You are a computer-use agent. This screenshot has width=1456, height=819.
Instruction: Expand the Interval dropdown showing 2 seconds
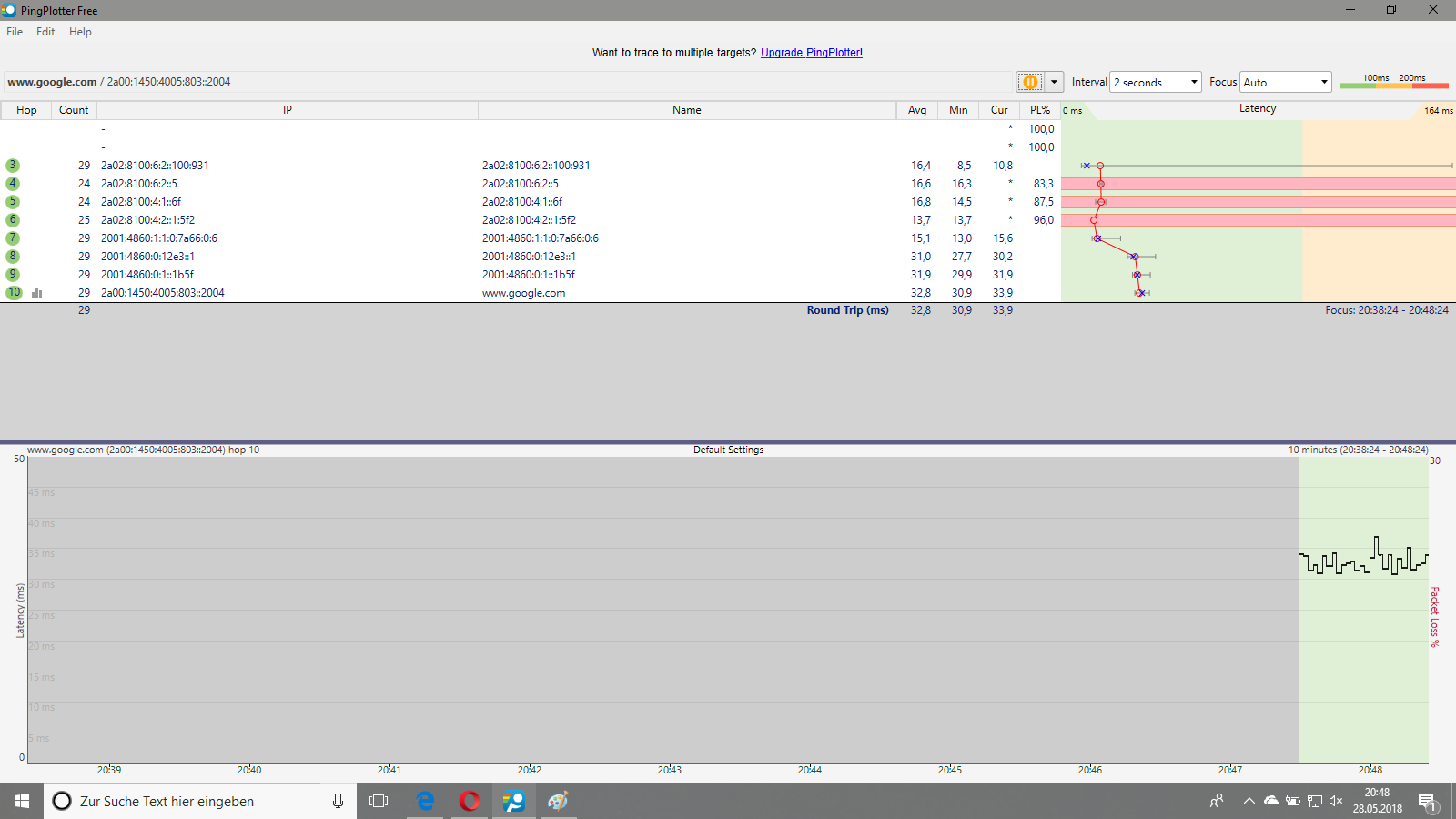pyautogui.click(x=1156, y=82)
